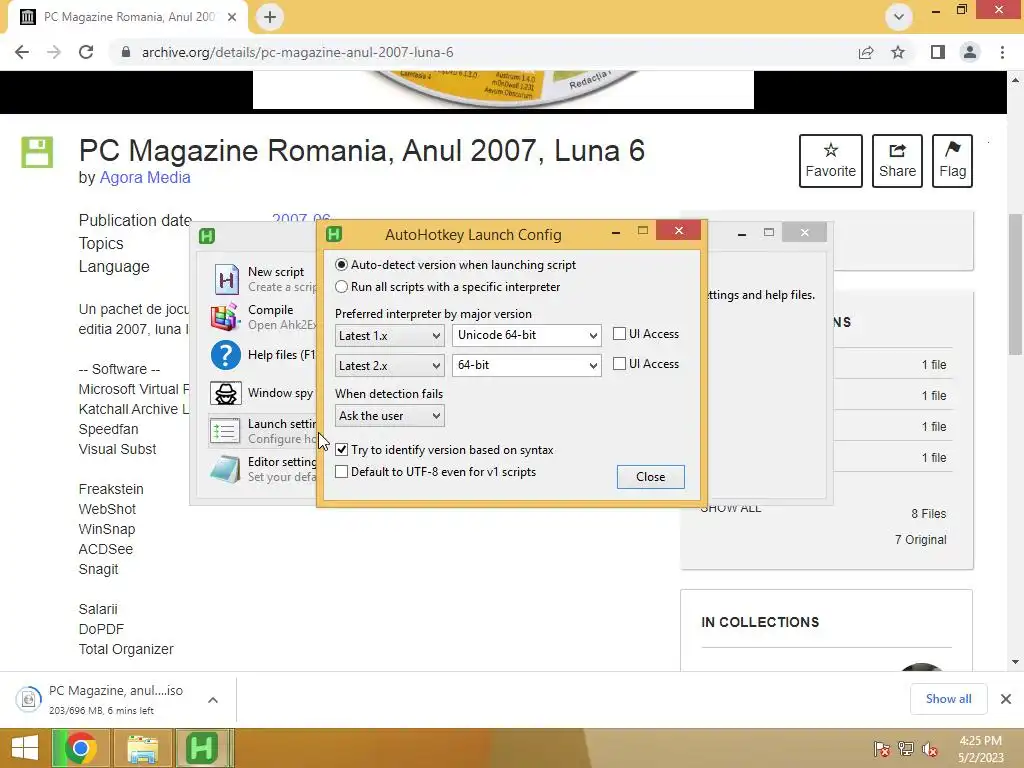Click the 7 Original files link
Image resolution: width=1024 pixels, height=768 pixels.
(x=920, y=539)
